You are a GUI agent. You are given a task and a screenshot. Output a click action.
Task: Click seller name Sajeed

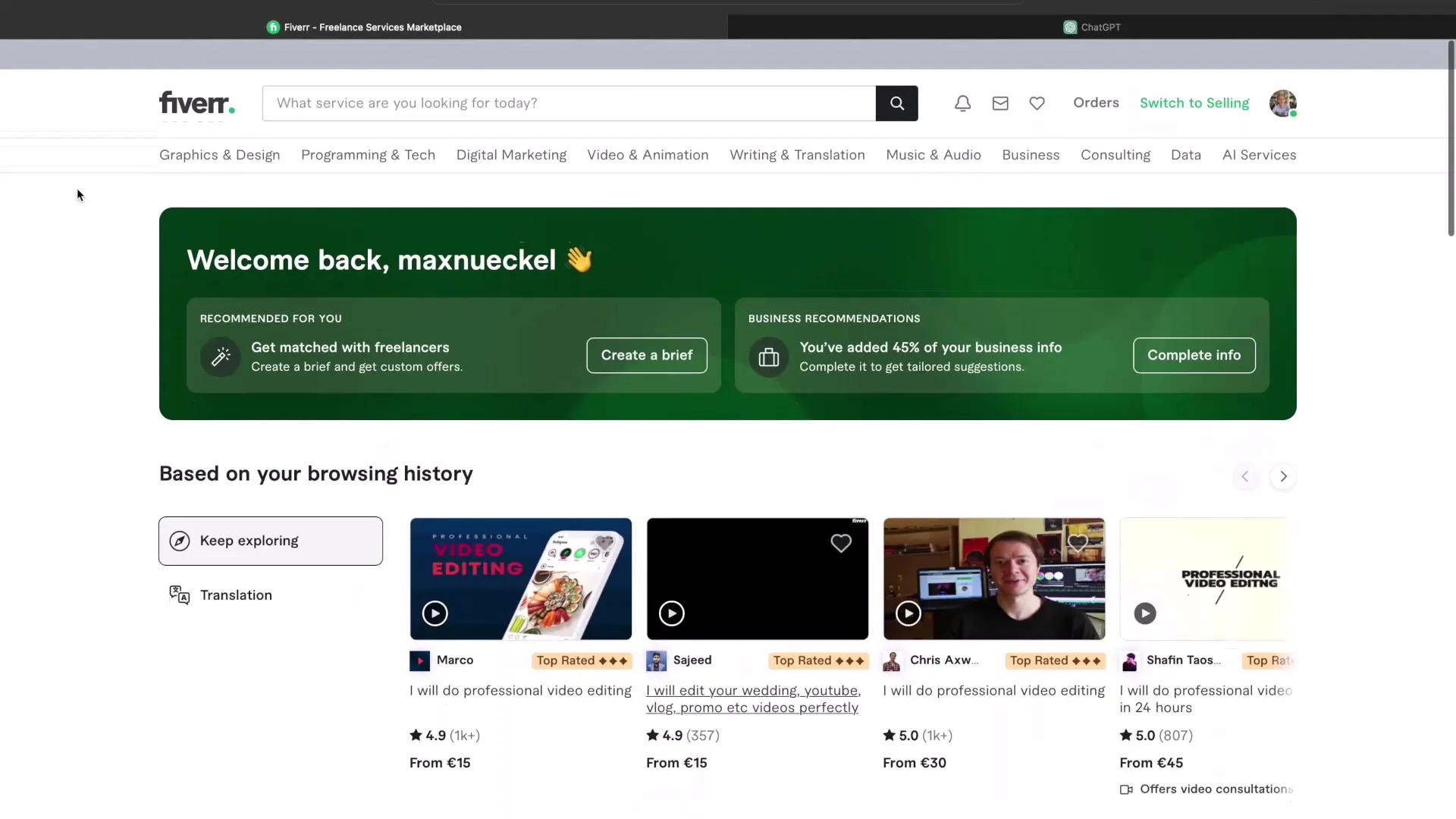692,661
